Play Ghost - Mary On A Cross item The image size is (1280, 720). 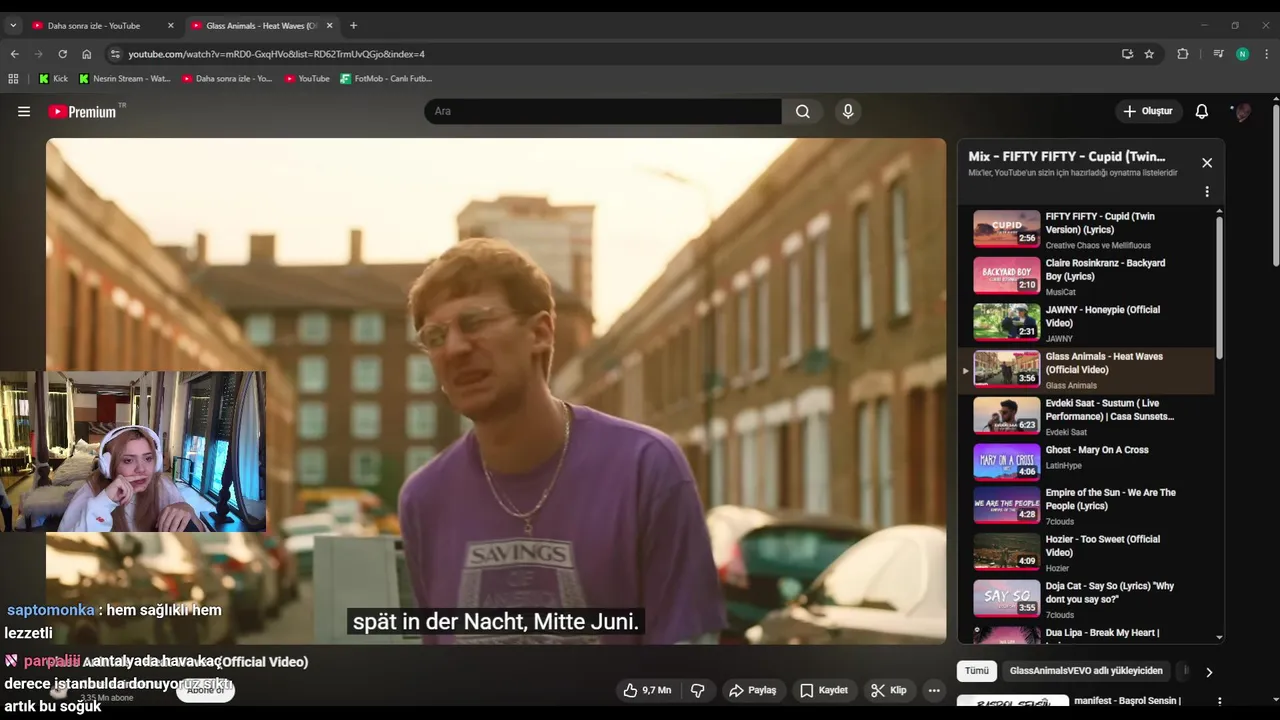(1088, 462)
